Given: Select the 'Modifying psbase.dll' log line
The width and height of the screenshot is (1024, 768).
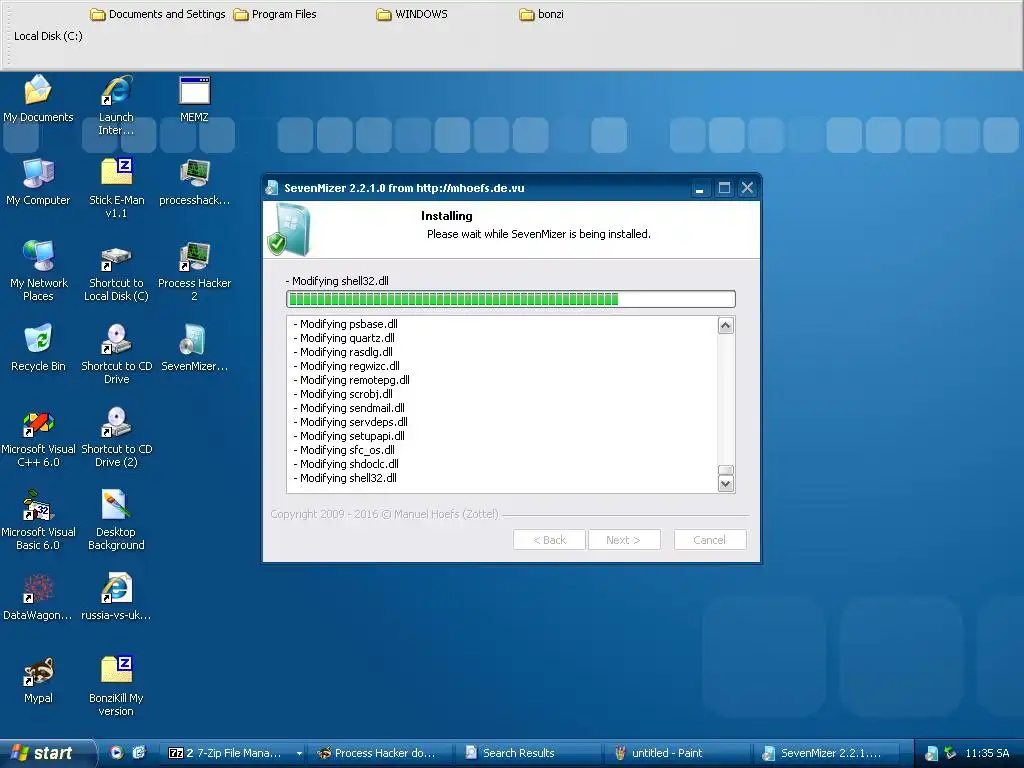Looking at the screenshot, I should click(345, 324).
